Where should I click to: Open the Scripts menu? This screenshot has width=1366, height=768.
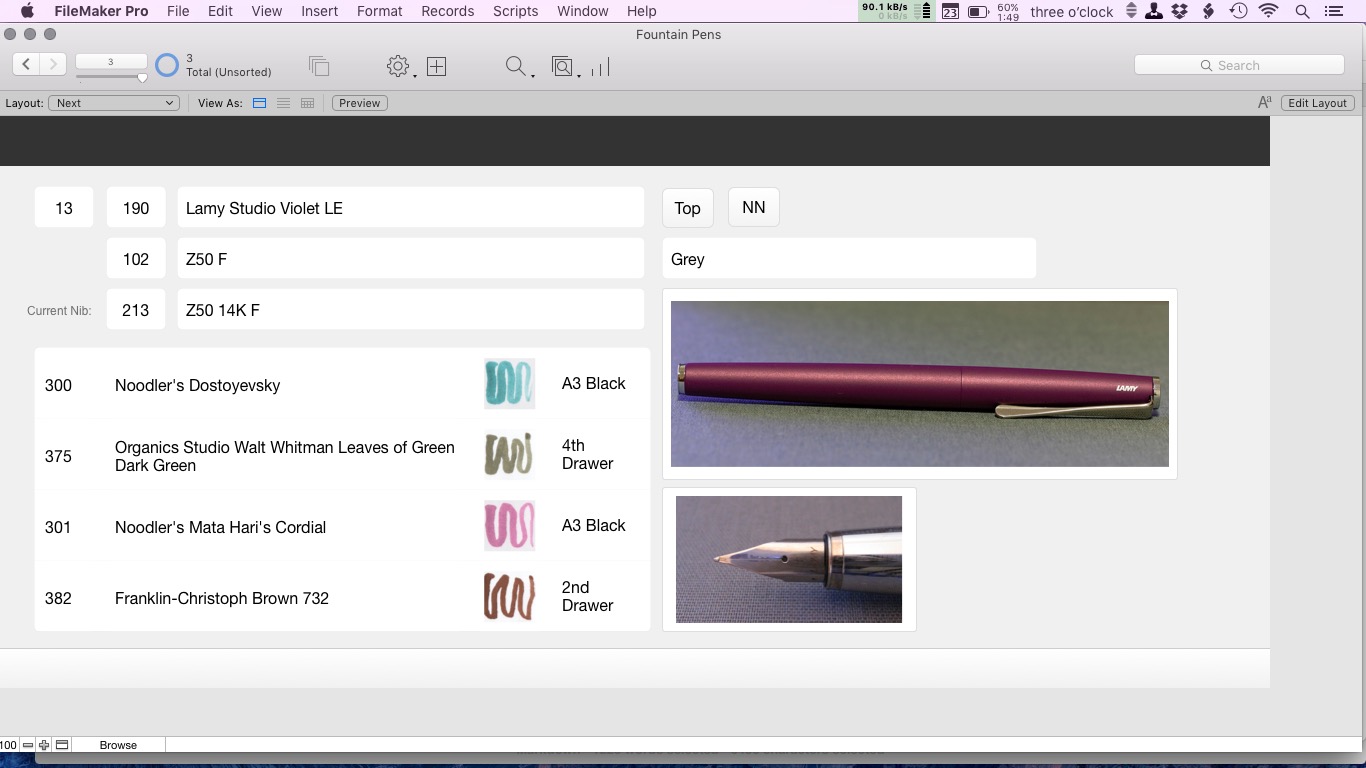515,11
